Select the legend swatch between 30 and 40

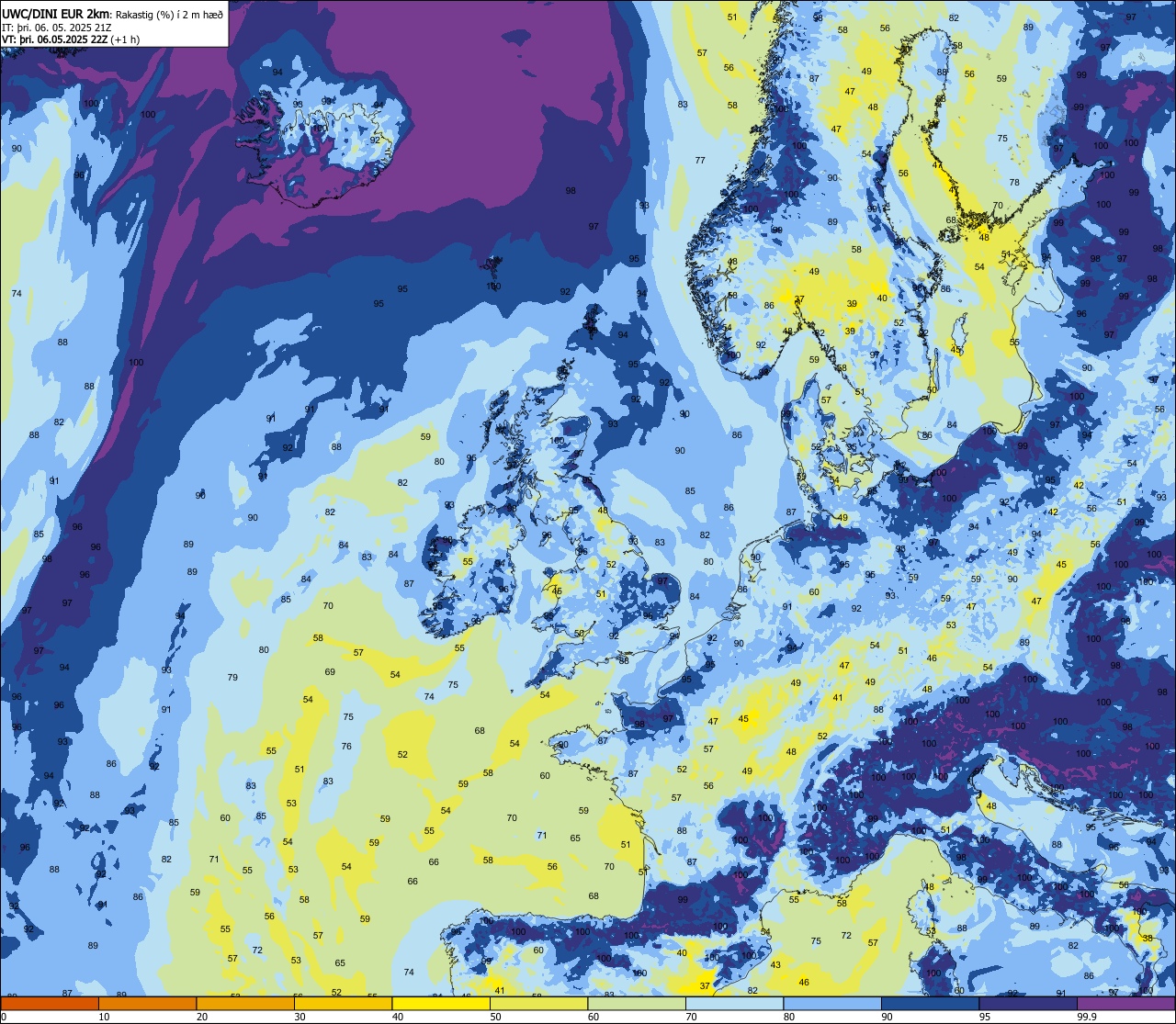click(343, 1003)
